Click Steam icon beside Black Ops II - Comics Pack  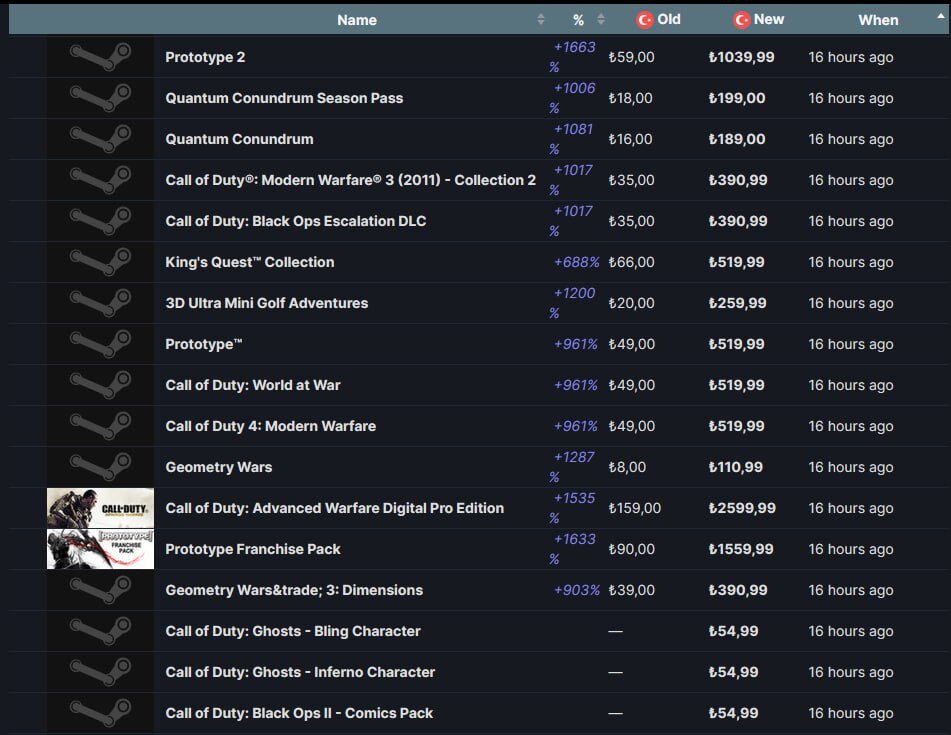pos(100,713)
